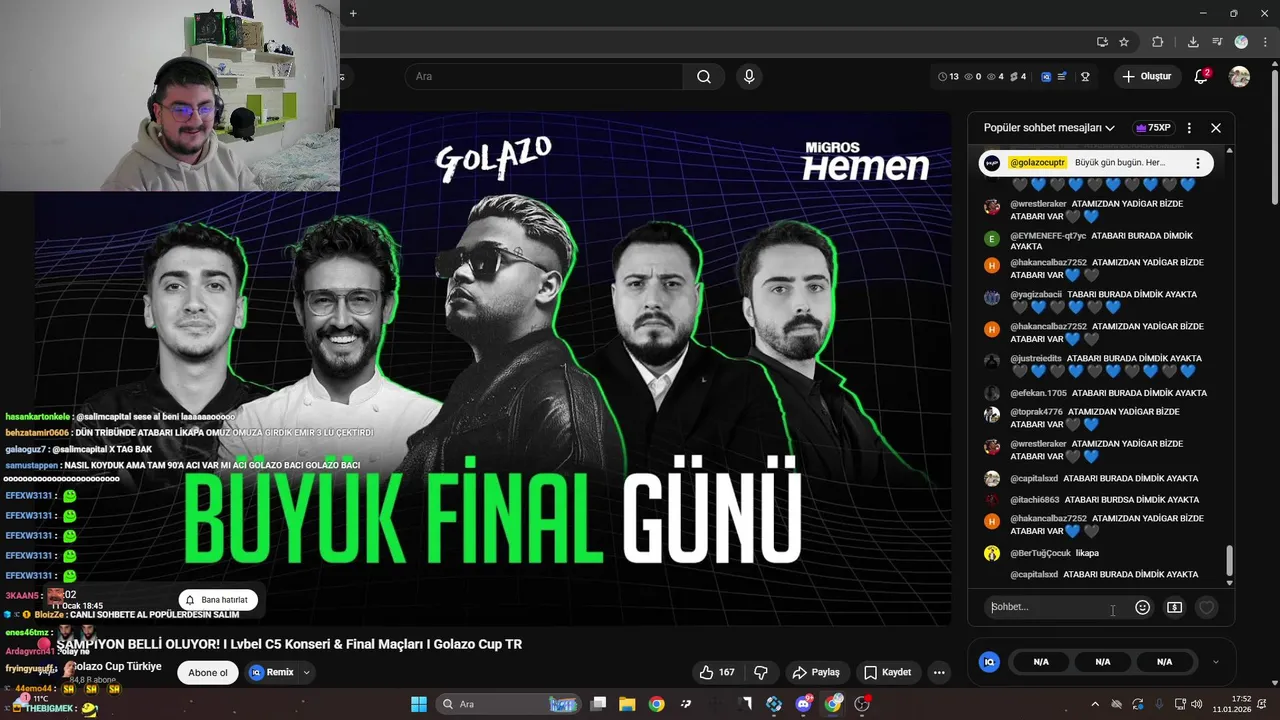Open the notifications bell

pyautogui.click(x=1202, y=77)
